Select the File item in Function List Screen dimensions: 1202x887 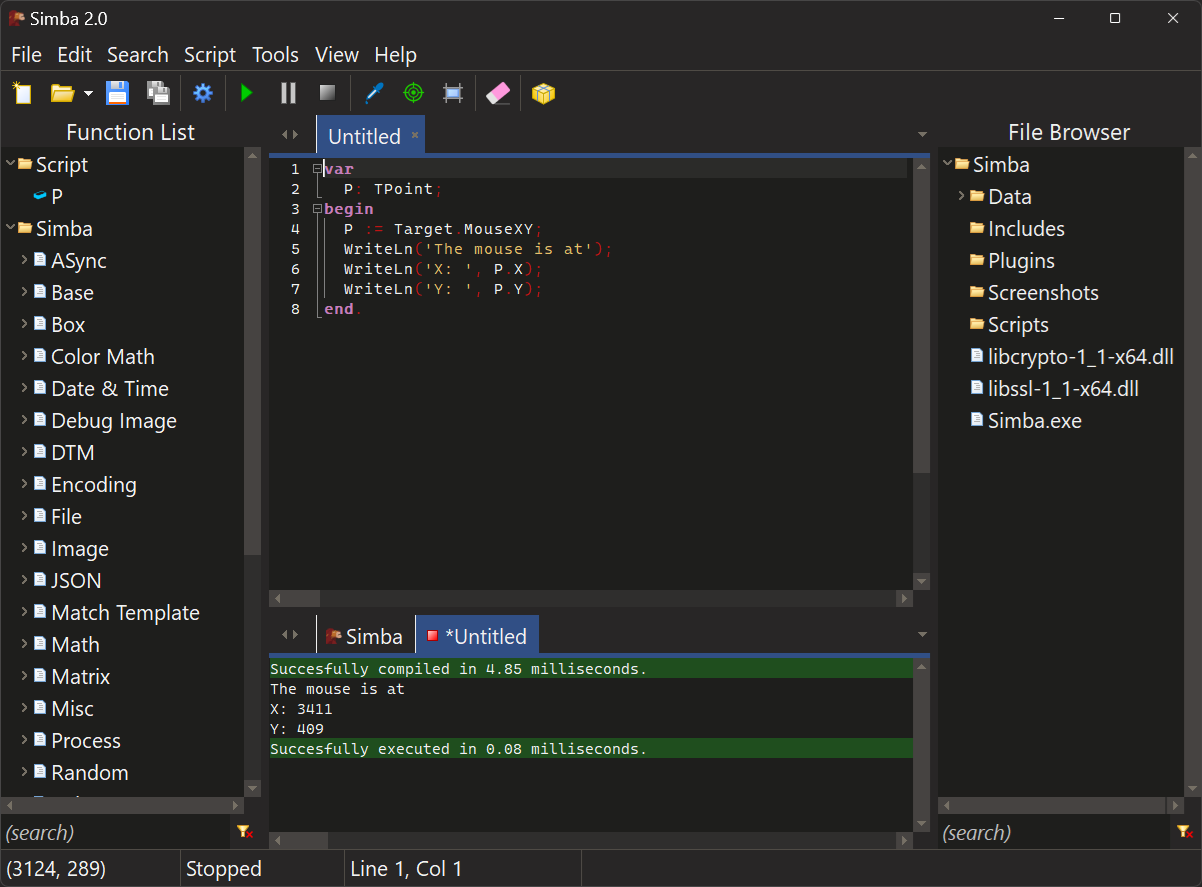66,516
